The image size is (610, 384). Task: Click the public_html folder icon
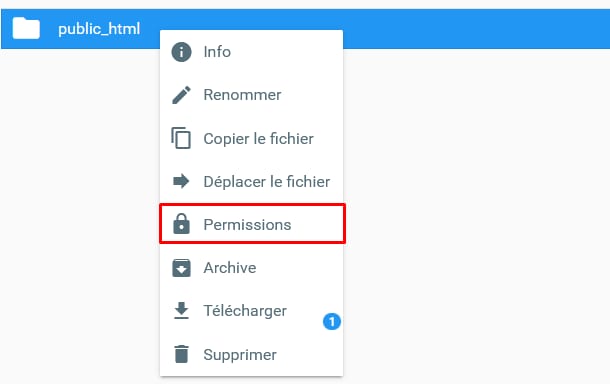click(26, 28)
